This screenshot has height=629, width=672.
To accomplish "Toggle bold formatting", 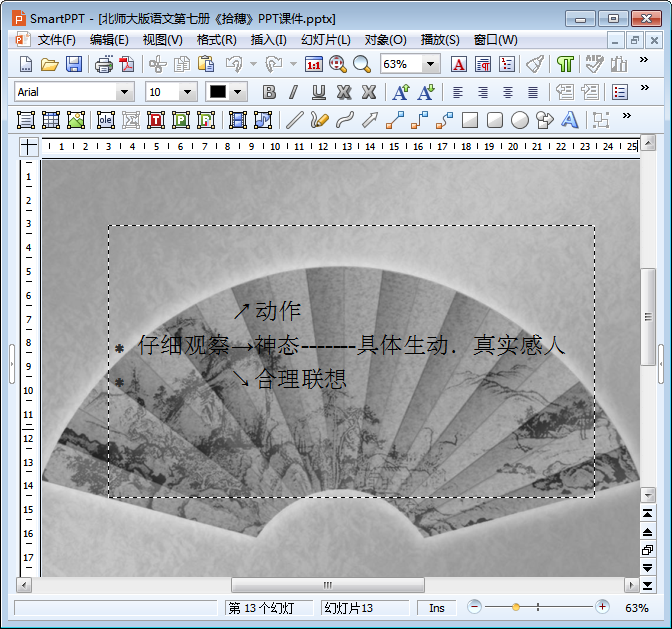I will (x=269, y=92).
